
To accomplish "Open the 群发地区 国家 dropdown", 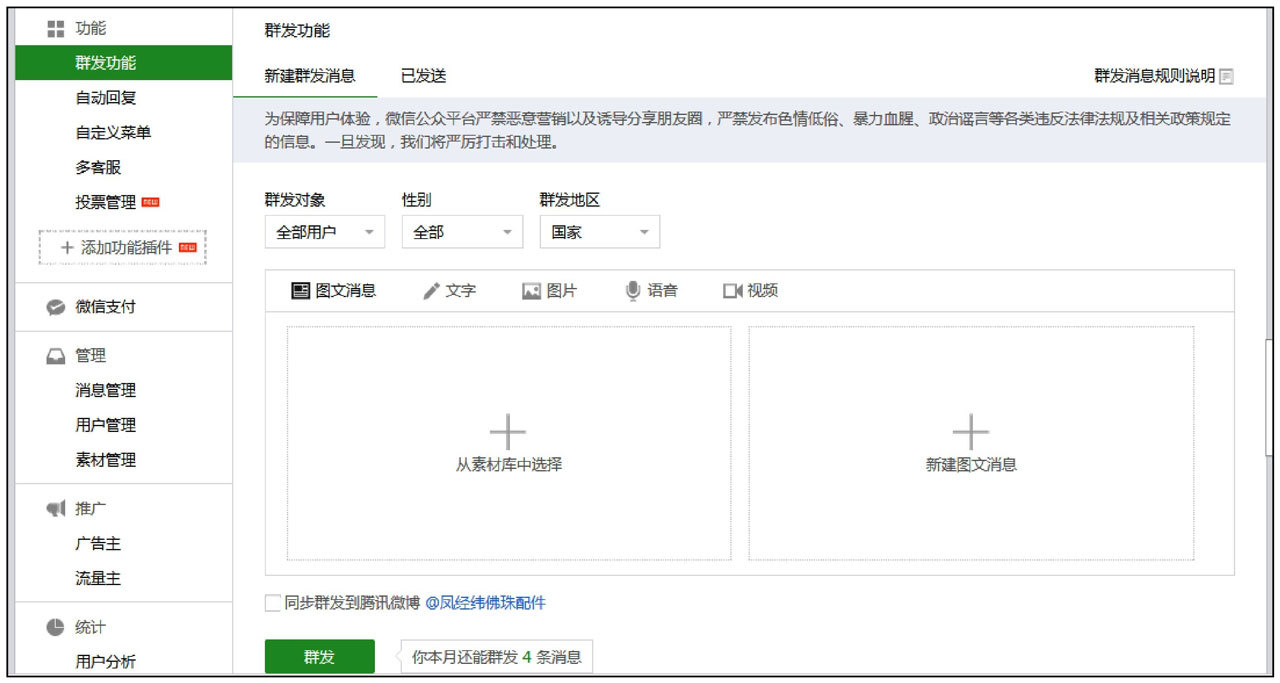I will [600, 232].
